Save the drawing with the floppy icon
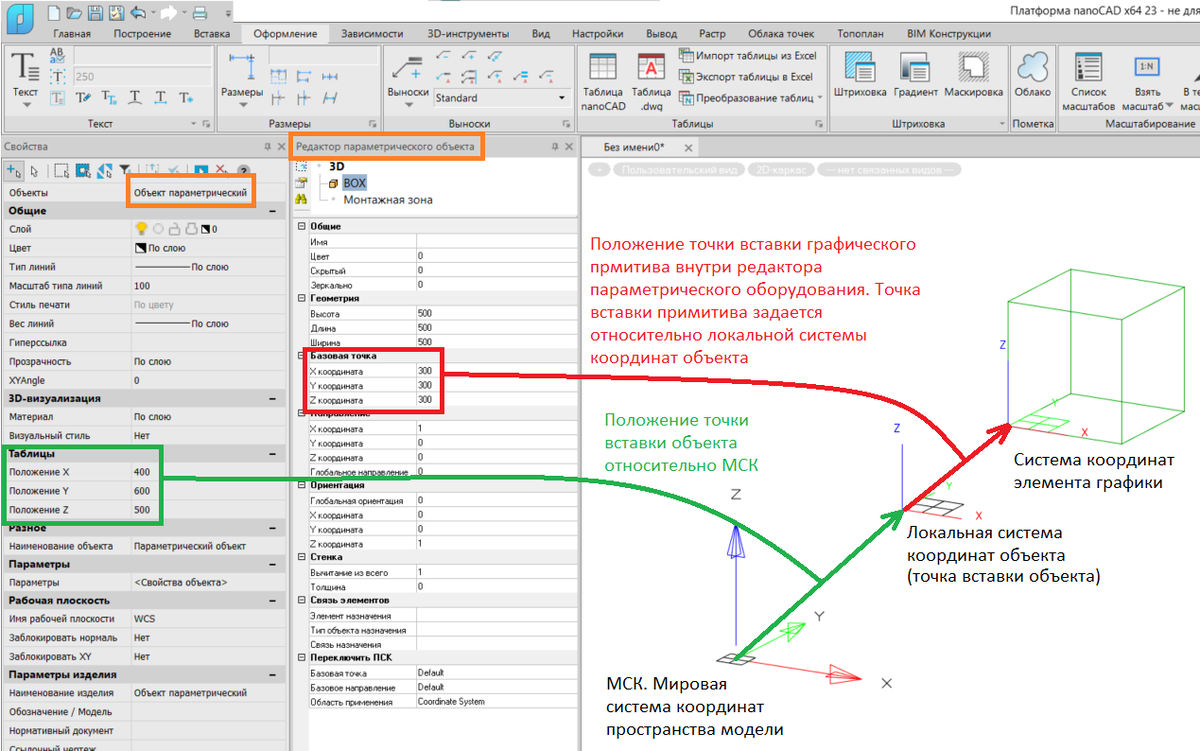 pos(94,14)
